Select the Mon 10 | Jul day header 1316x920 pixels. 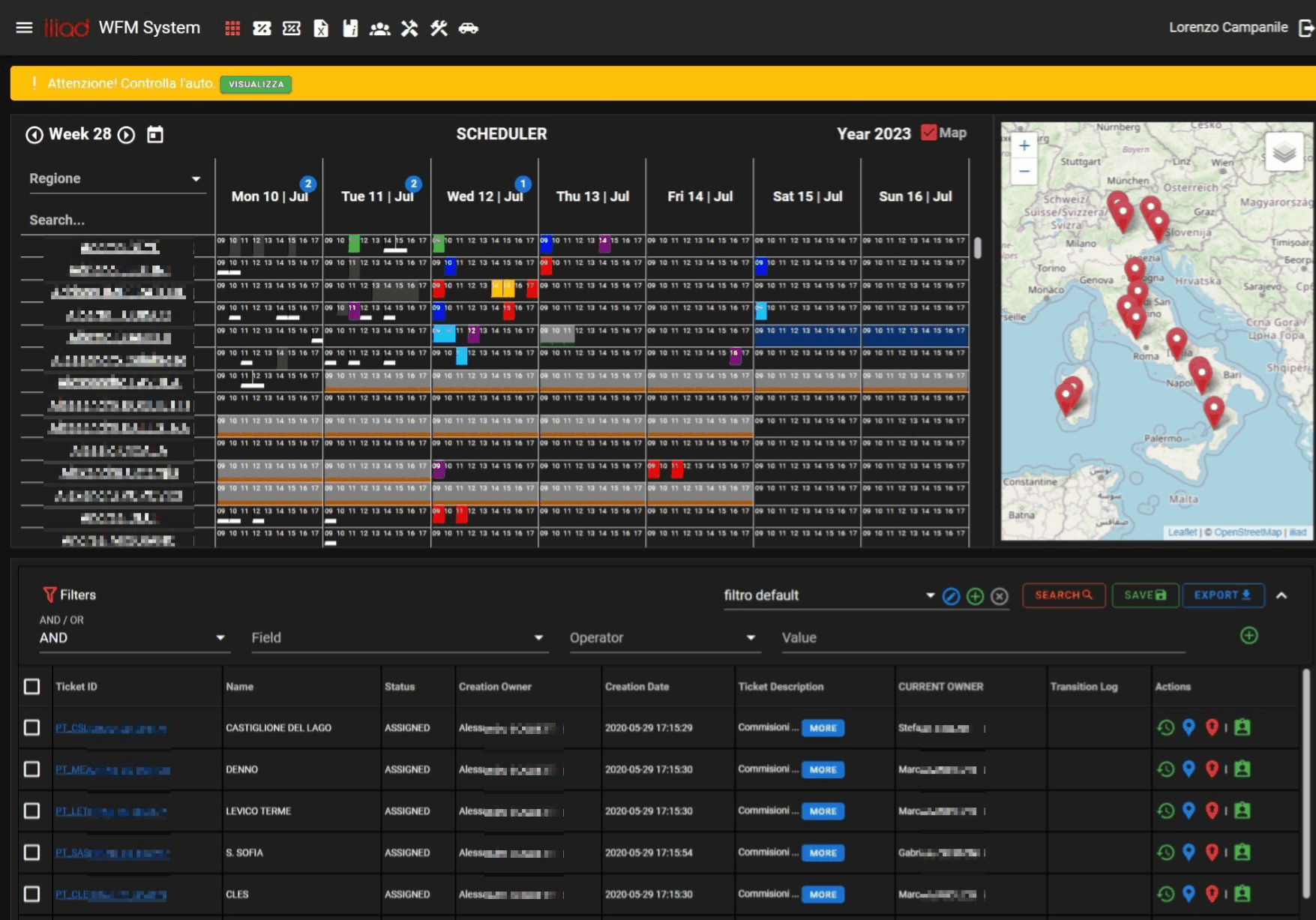[269, 196]
